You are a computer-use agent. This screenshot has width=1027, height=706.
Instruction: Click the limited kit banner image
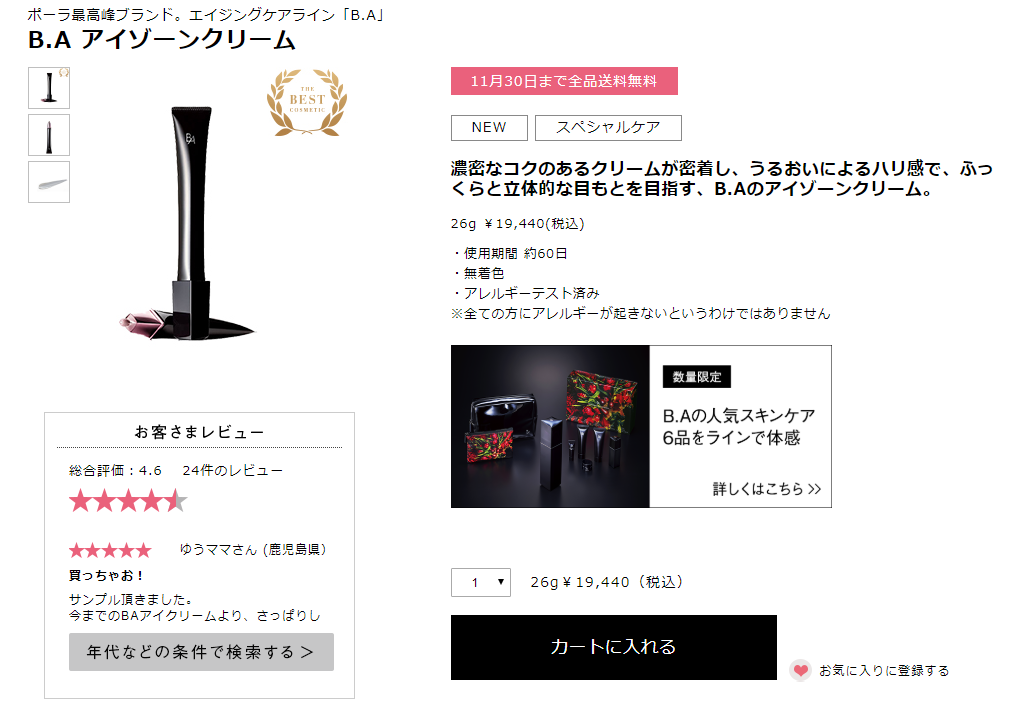tap(550, 426)
